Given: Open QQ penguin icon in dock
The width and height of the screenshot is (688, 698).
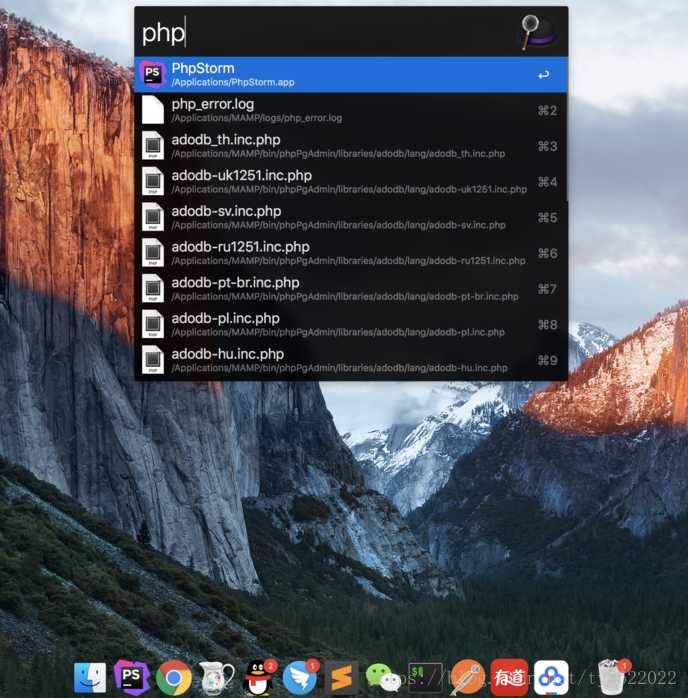Looking at the screenshot, I should 259,678.
